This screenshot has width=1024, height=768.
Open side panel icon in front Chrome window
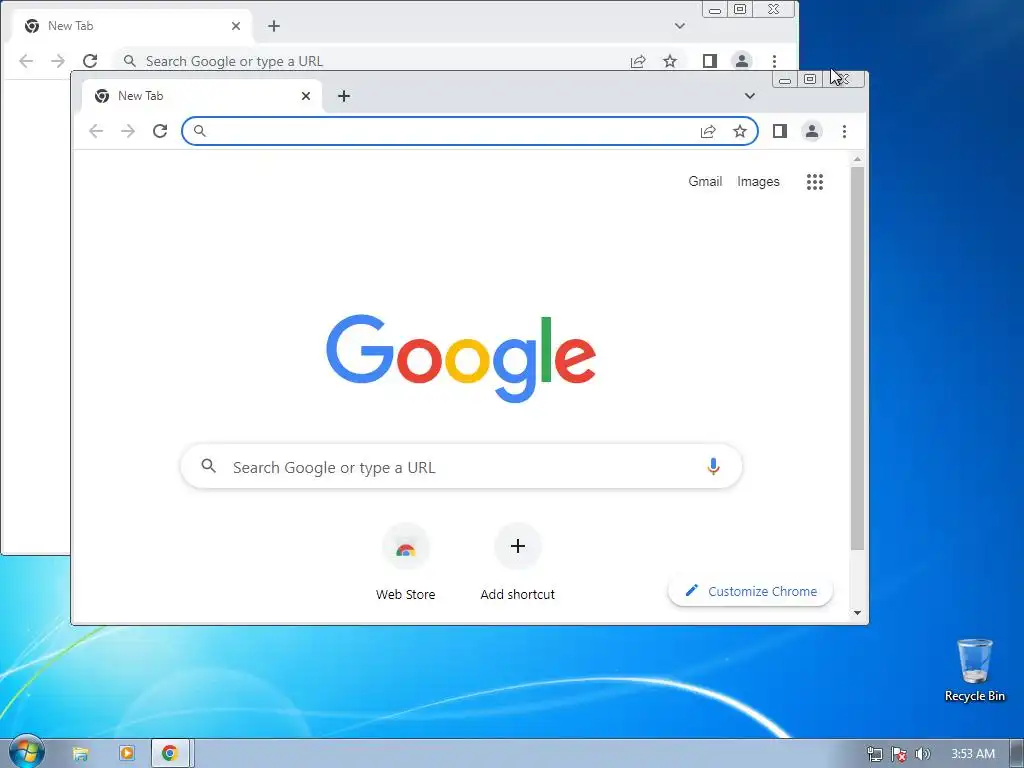click(x=780, y=131)
